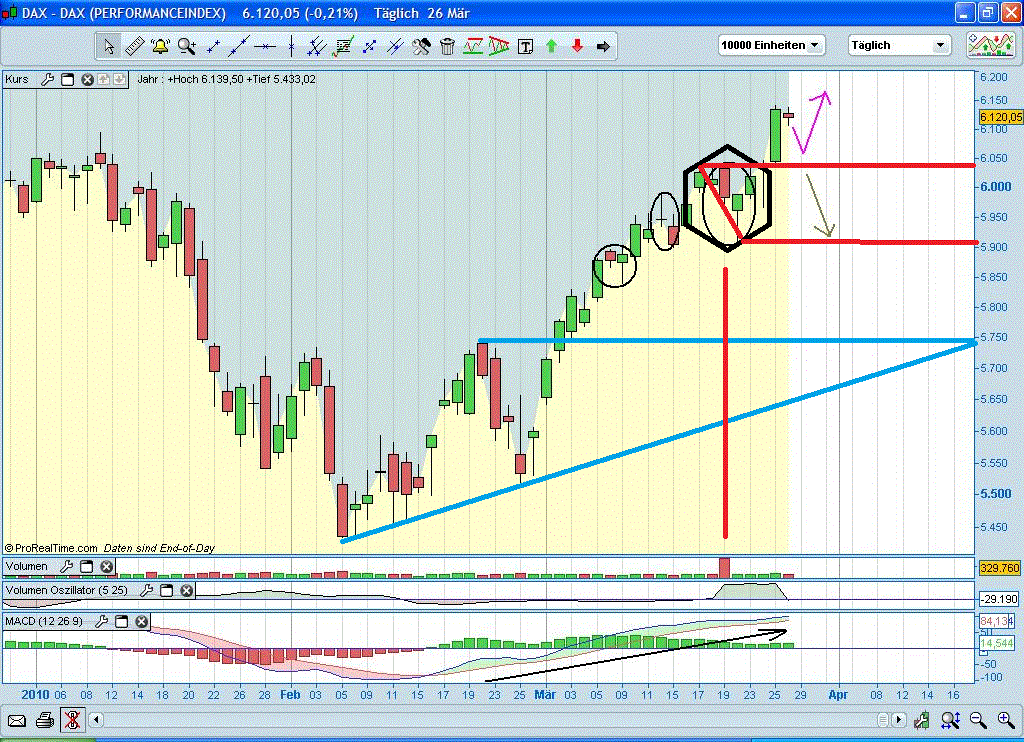Viewport: 1024px width, 742px height.
Task: Click the Apr date label on axis
Action: (x=838, y=694)
